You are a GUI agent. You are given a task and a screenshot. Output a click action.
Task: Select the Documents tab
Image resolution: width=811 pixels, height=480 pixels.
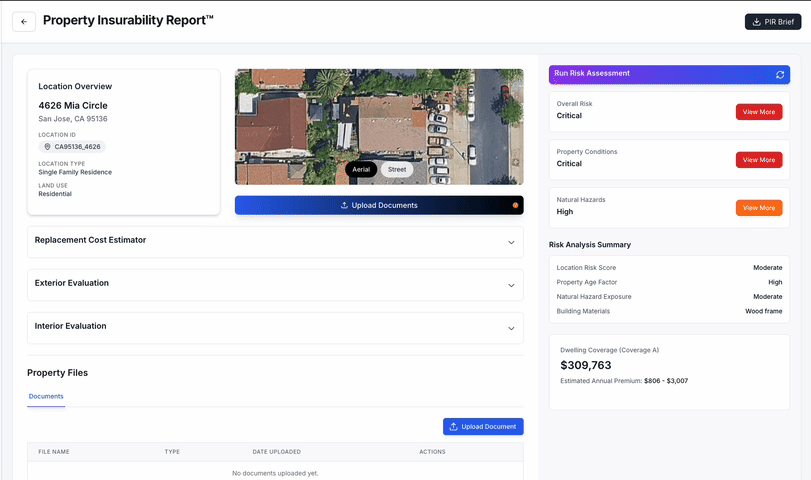click(46, 397)
